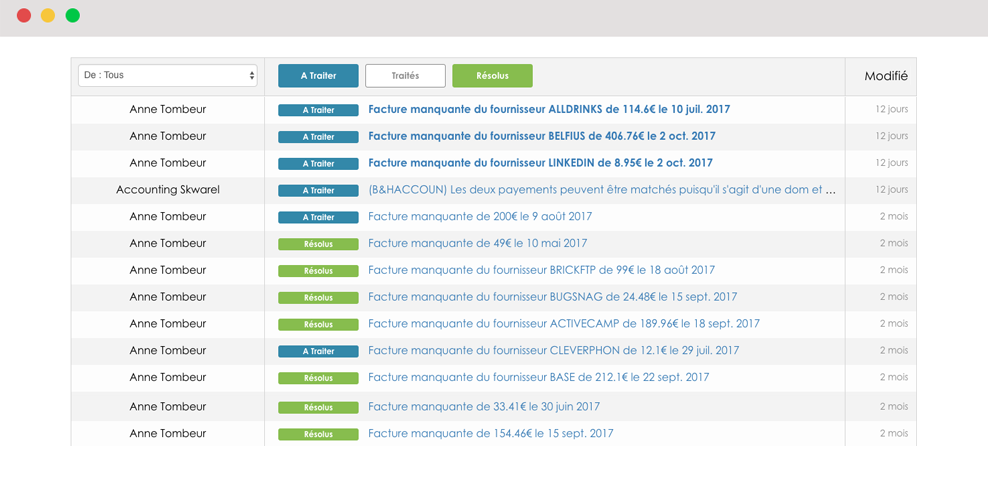Toggle the 'A Traiter' filter button
Image resolution: width=988 pixels, height=484 pixels.
click(x=318, y=76)
